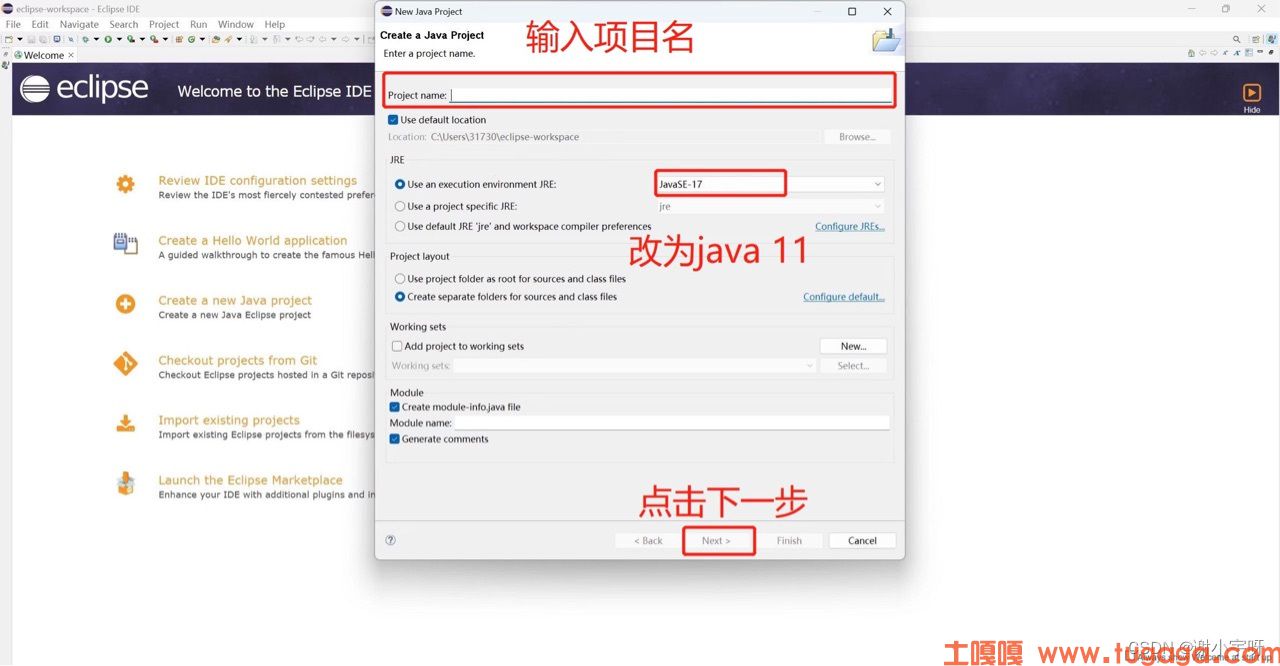Open Create a Hello World application link

[252, 241]
